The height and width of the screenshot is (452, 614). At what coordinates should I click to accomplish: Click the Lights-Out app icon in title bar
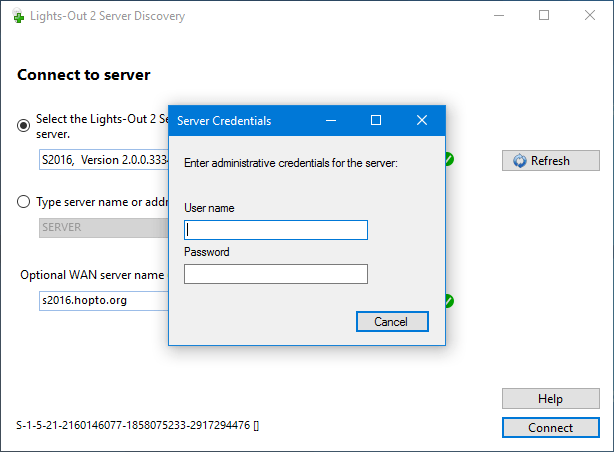(x=17, y=16)
